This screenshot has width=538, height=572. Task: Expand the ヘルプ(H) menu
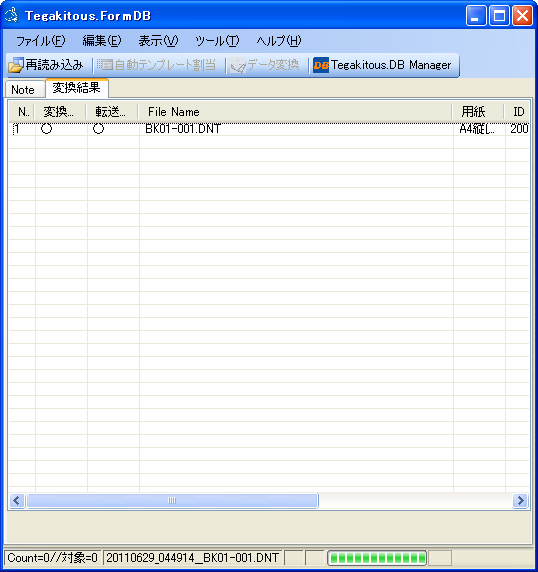(279, 40)
